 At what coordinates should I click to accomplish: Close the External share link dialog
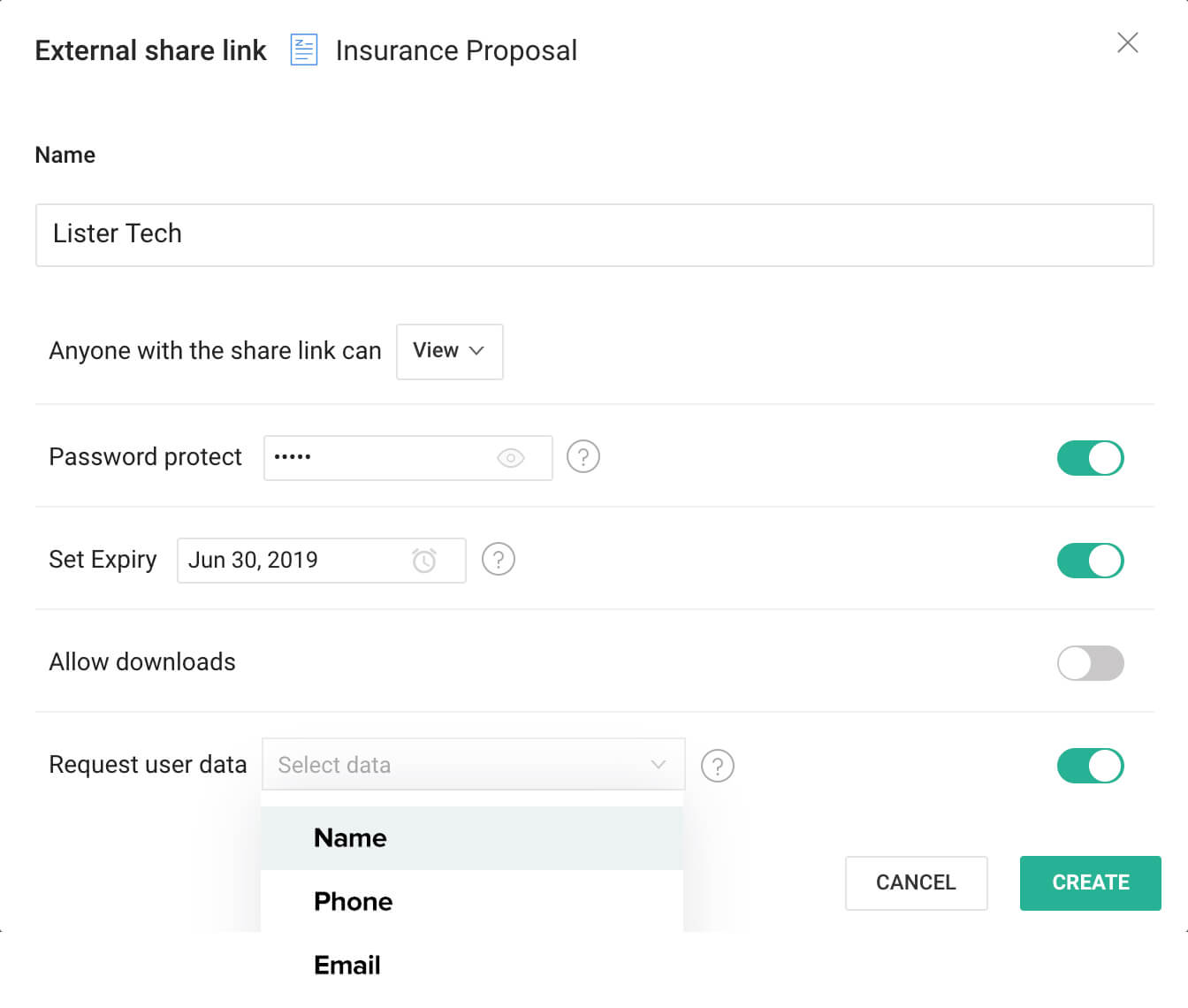1127,42
